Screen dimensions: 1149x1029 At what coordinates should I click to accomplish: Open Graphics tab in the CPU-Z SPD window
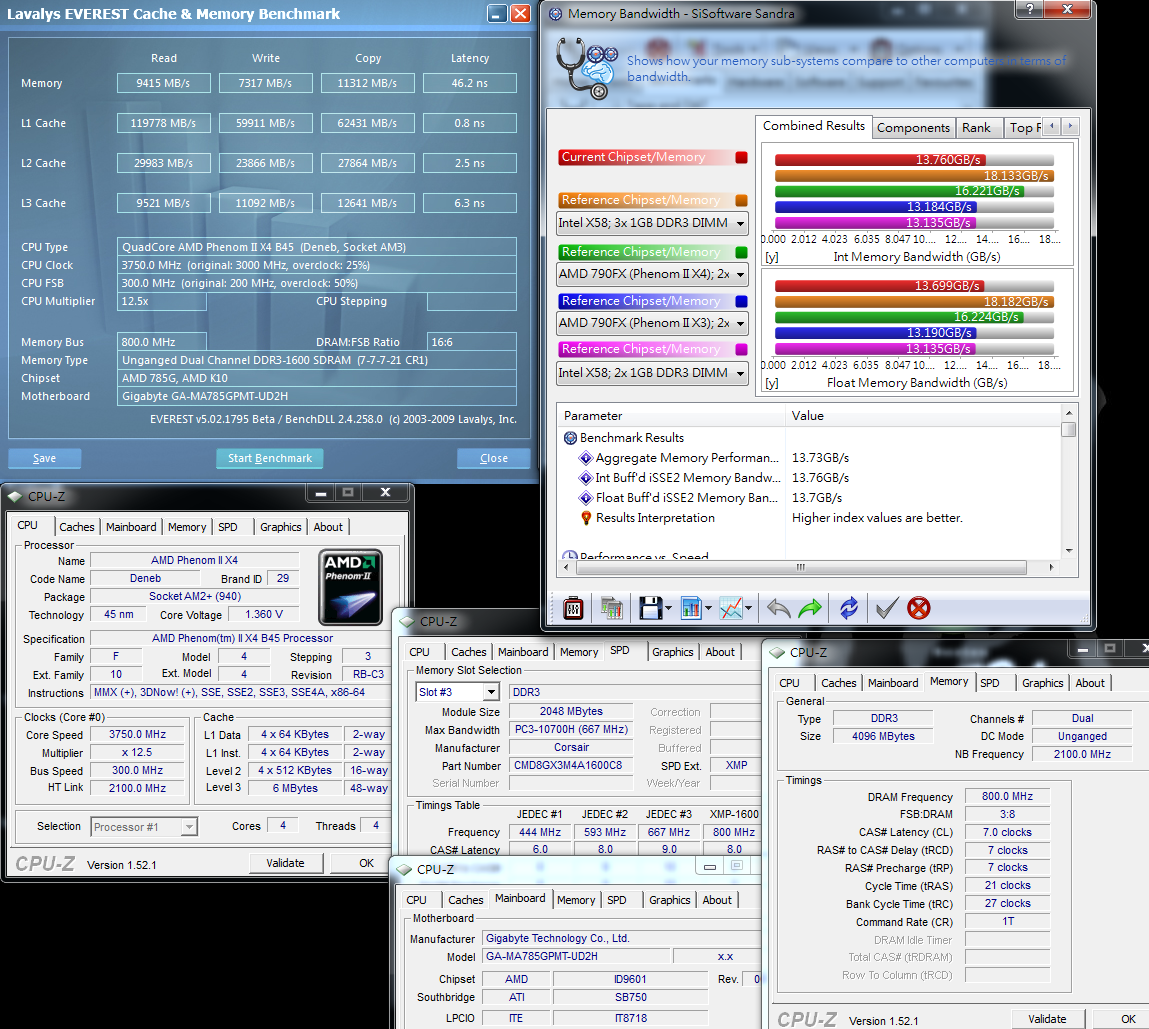pyautogui.click(x=673, y=652)
